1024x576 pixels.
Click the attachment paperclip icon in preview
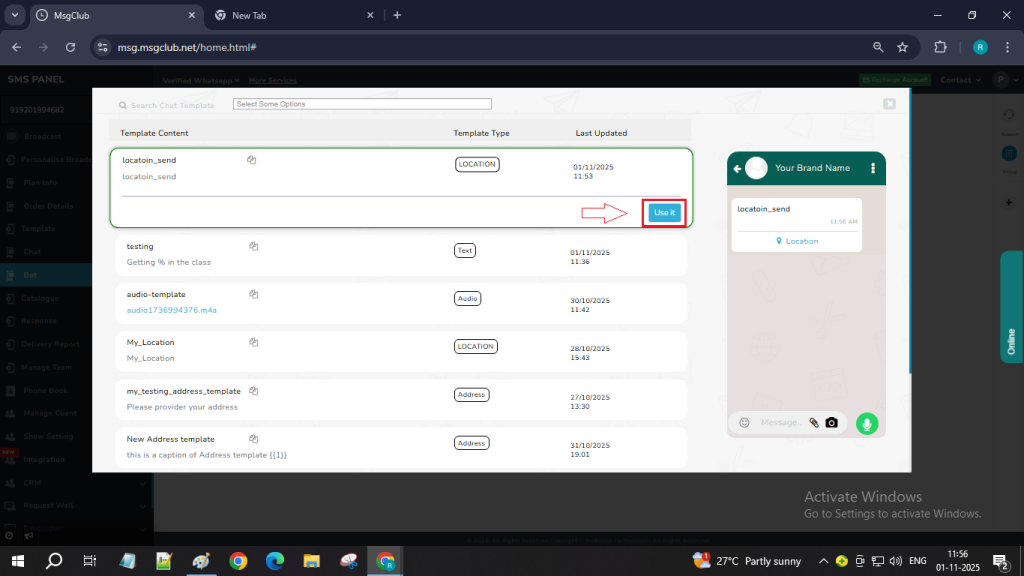814,423
